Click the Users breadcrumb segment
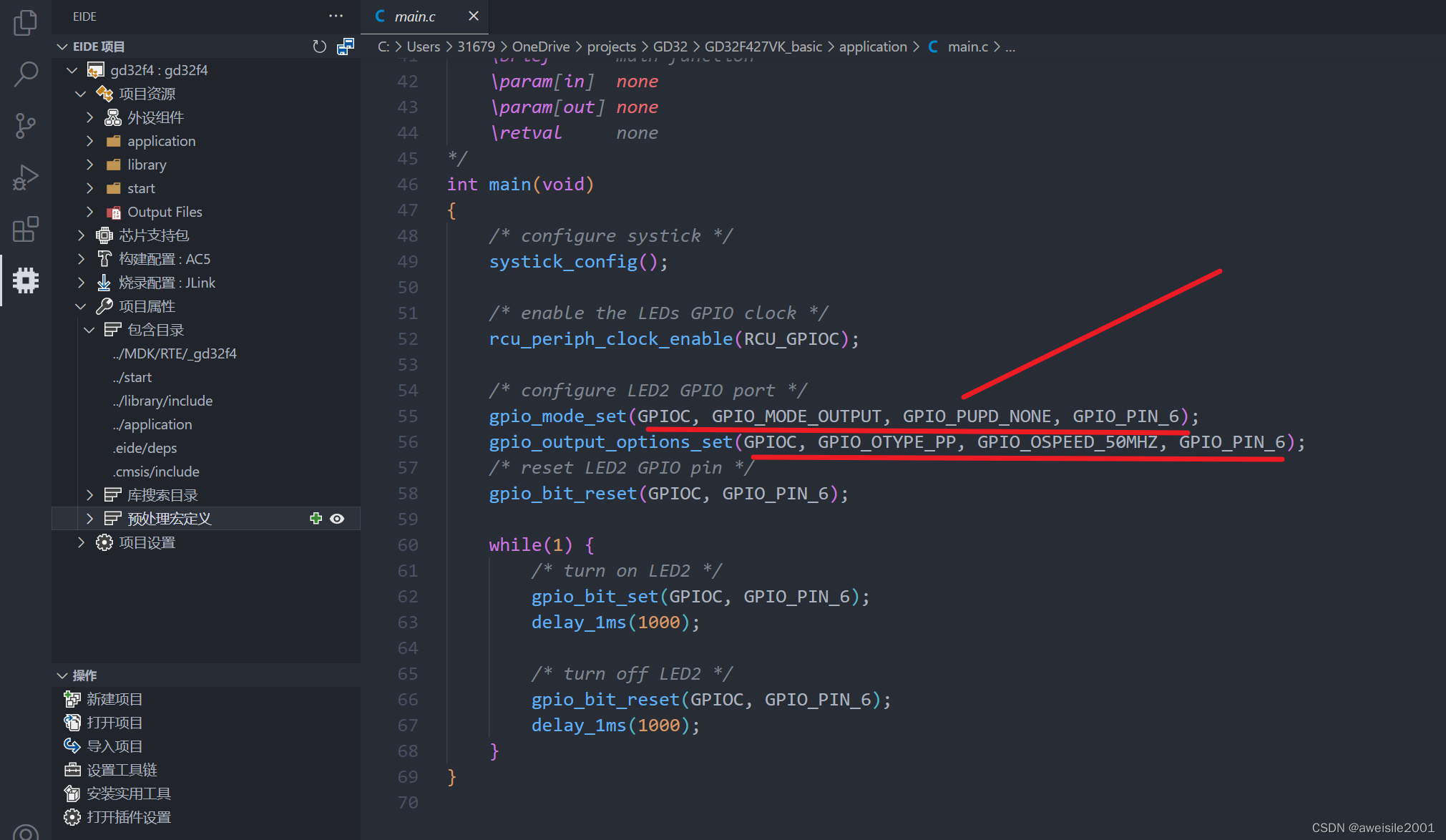 click(423, 47)
